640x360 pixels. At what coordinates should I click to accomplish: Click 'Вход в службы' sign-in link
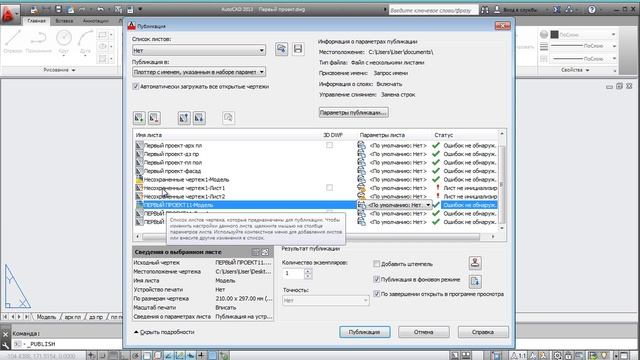pyautogui.click(x=520, y=9)
